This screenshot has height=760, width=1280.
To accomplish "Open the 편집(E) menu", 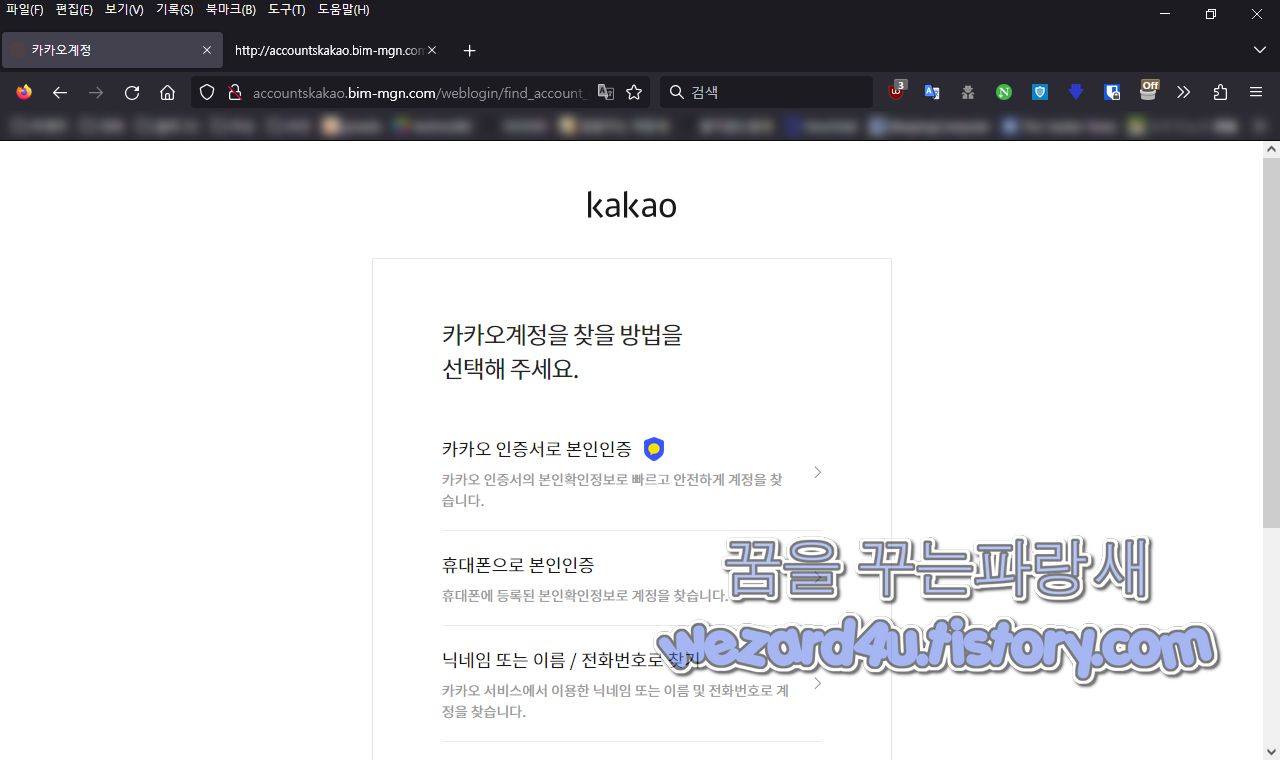I will click(74, 10).
